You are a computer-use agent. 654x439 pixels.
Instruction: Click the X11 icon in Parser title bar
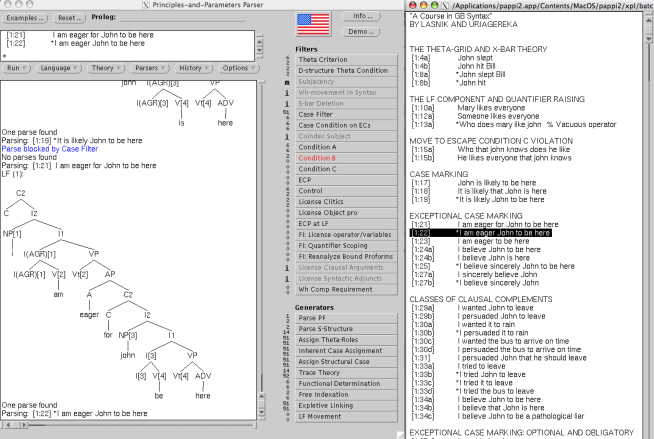[x=146, y=5]
